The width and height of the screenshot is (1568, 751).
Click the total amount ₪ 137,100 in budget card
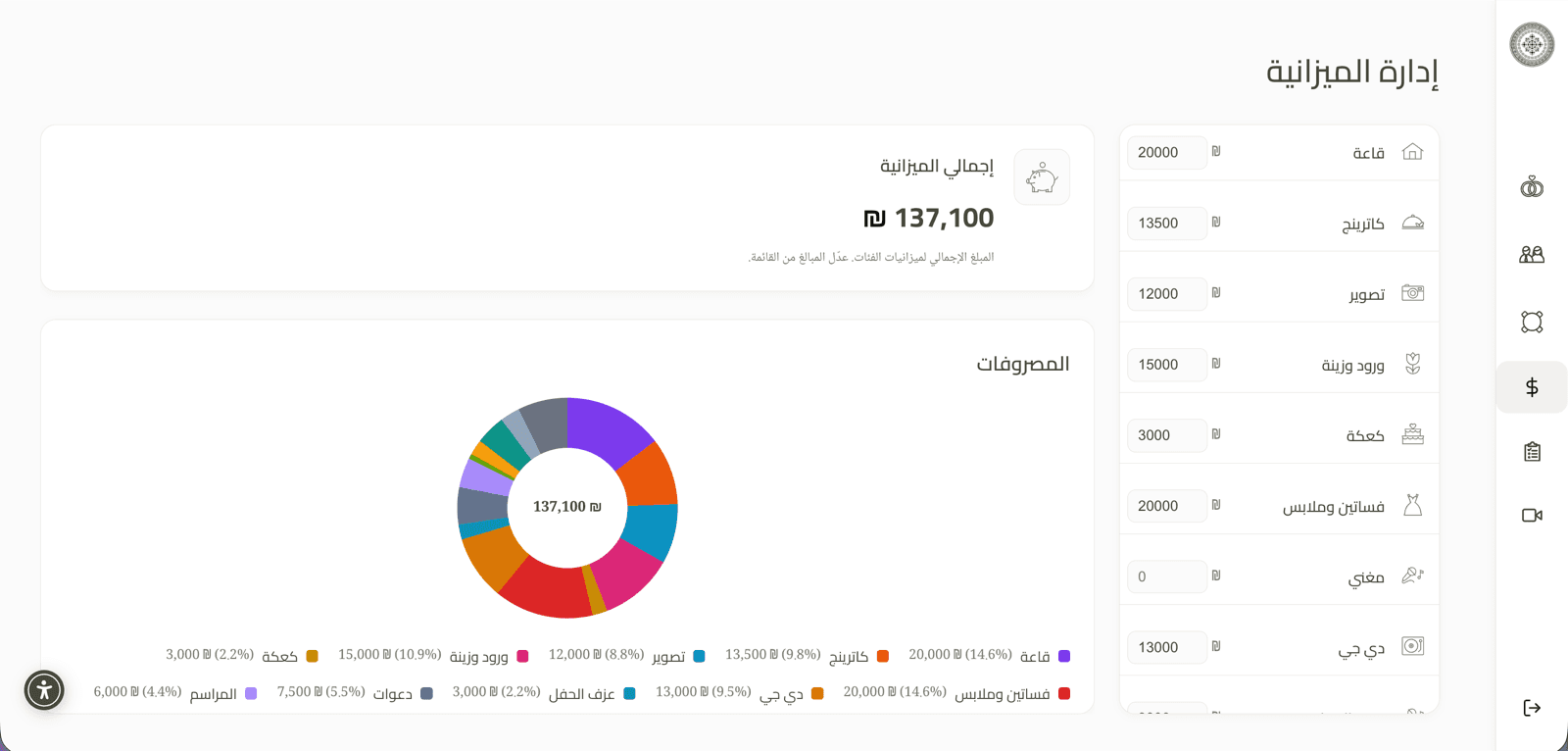pos(928,218)
